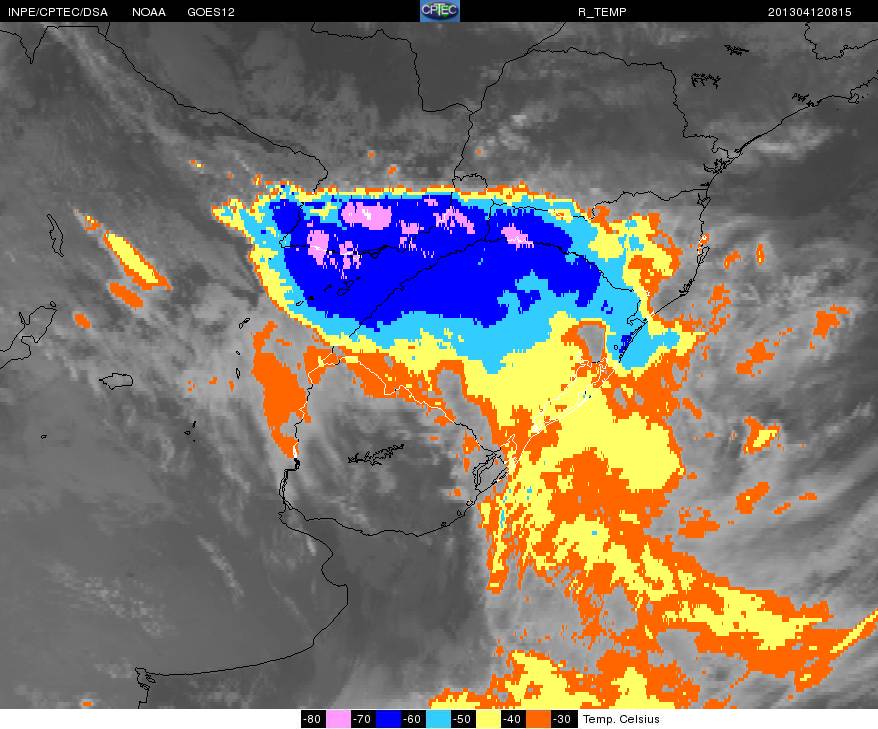Image resolution: width=878 pixels, height=729 pixels.
Task: Click the pink legend color swatch
Action: click(338, 719)
